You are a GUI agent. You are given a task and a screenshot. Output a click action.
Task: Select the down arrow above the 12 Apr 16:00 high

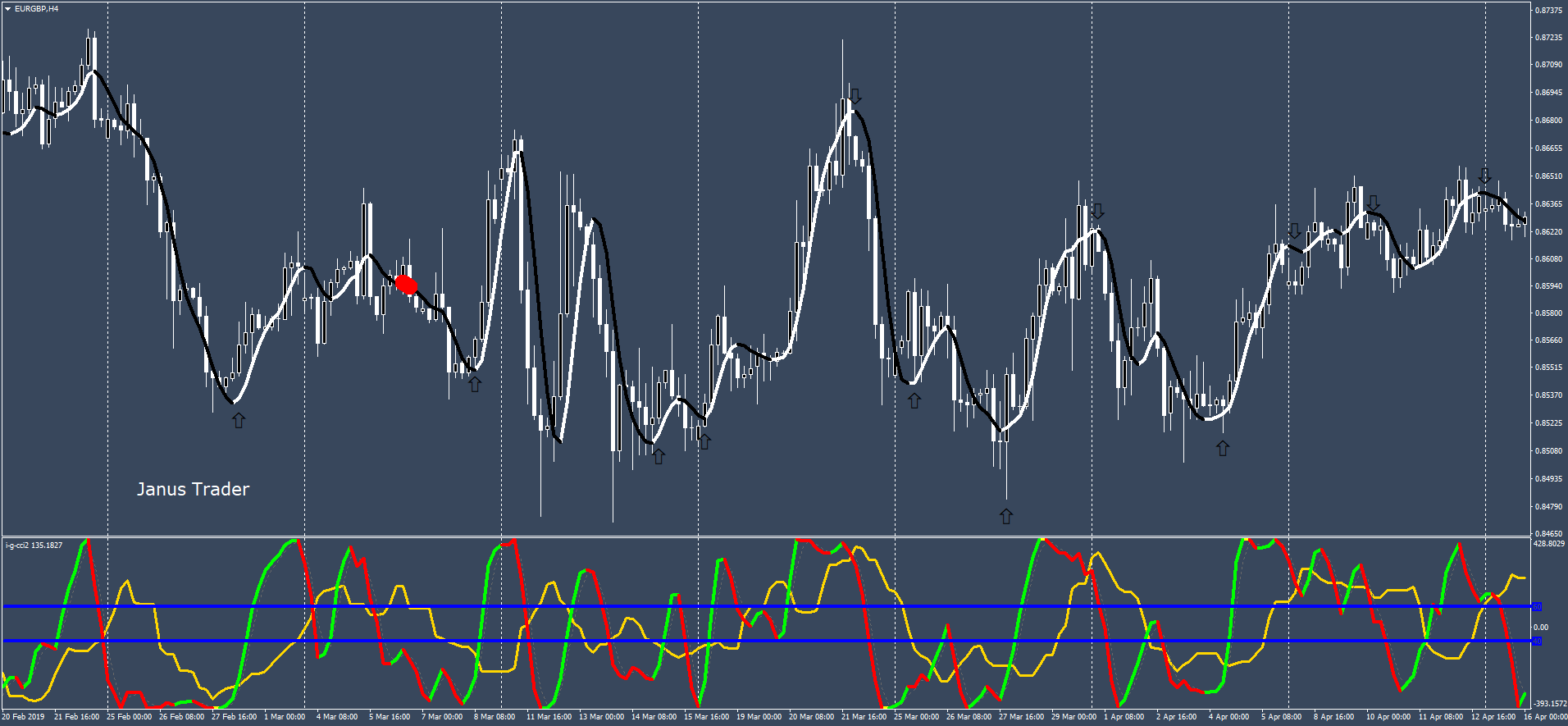[x=1484, y=176]
